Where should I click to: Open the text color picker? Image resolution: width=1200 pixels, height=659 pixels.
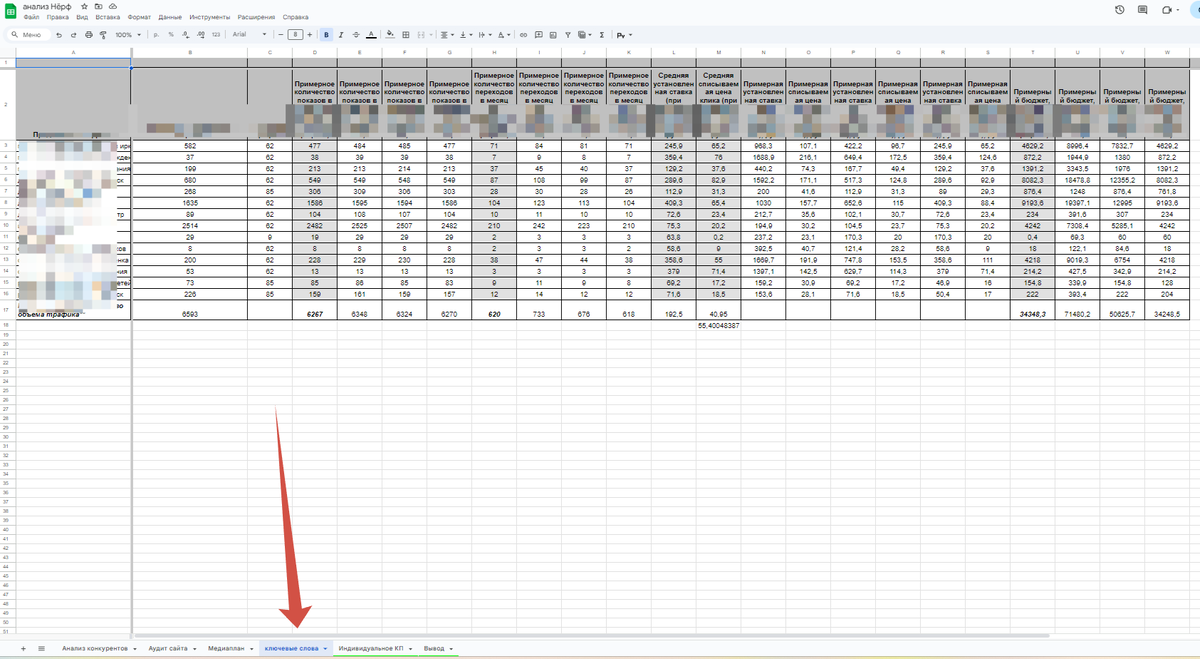[371, 34]
